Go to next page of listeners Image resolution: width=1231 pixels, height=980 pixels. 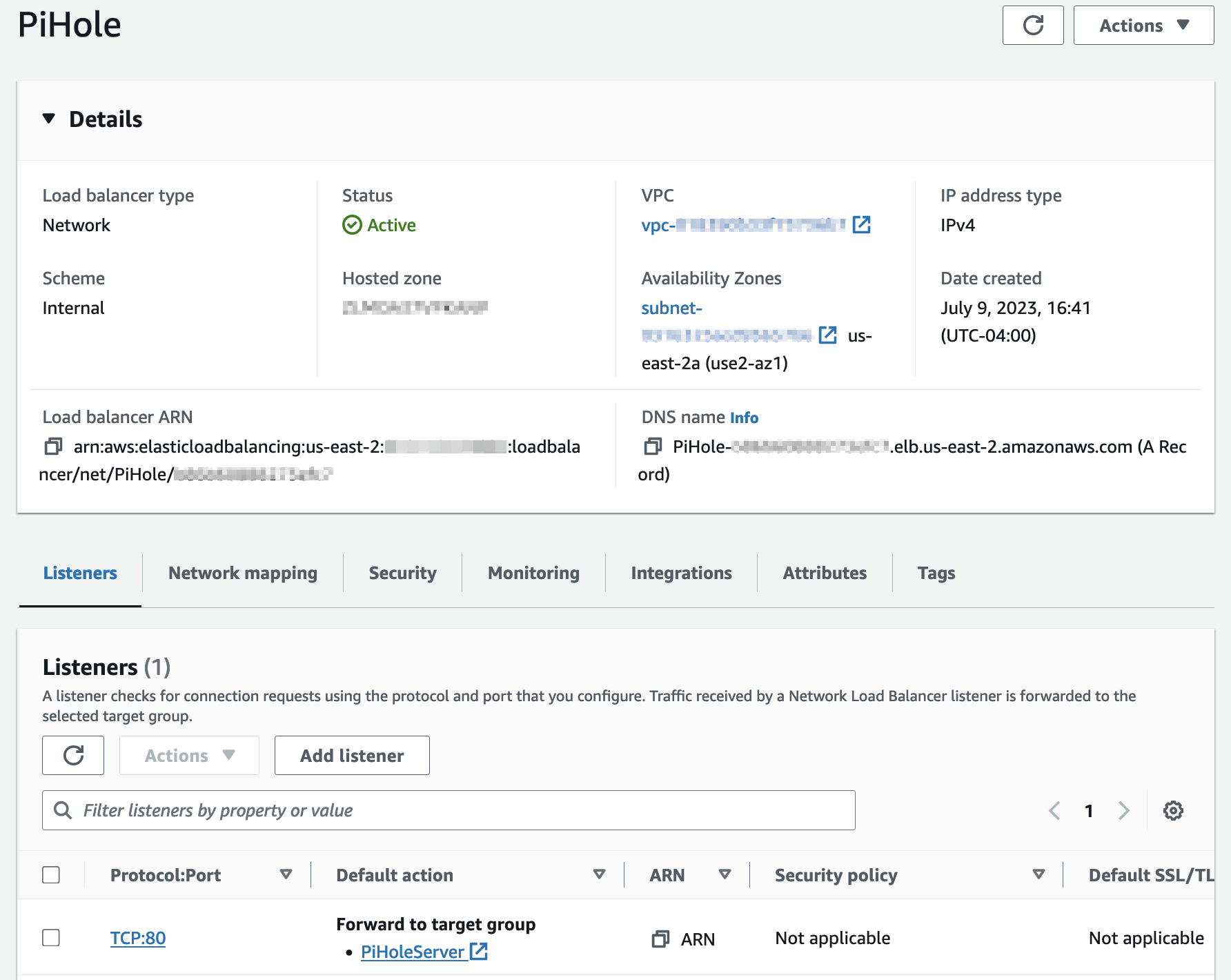click(x=1125, y=810)
